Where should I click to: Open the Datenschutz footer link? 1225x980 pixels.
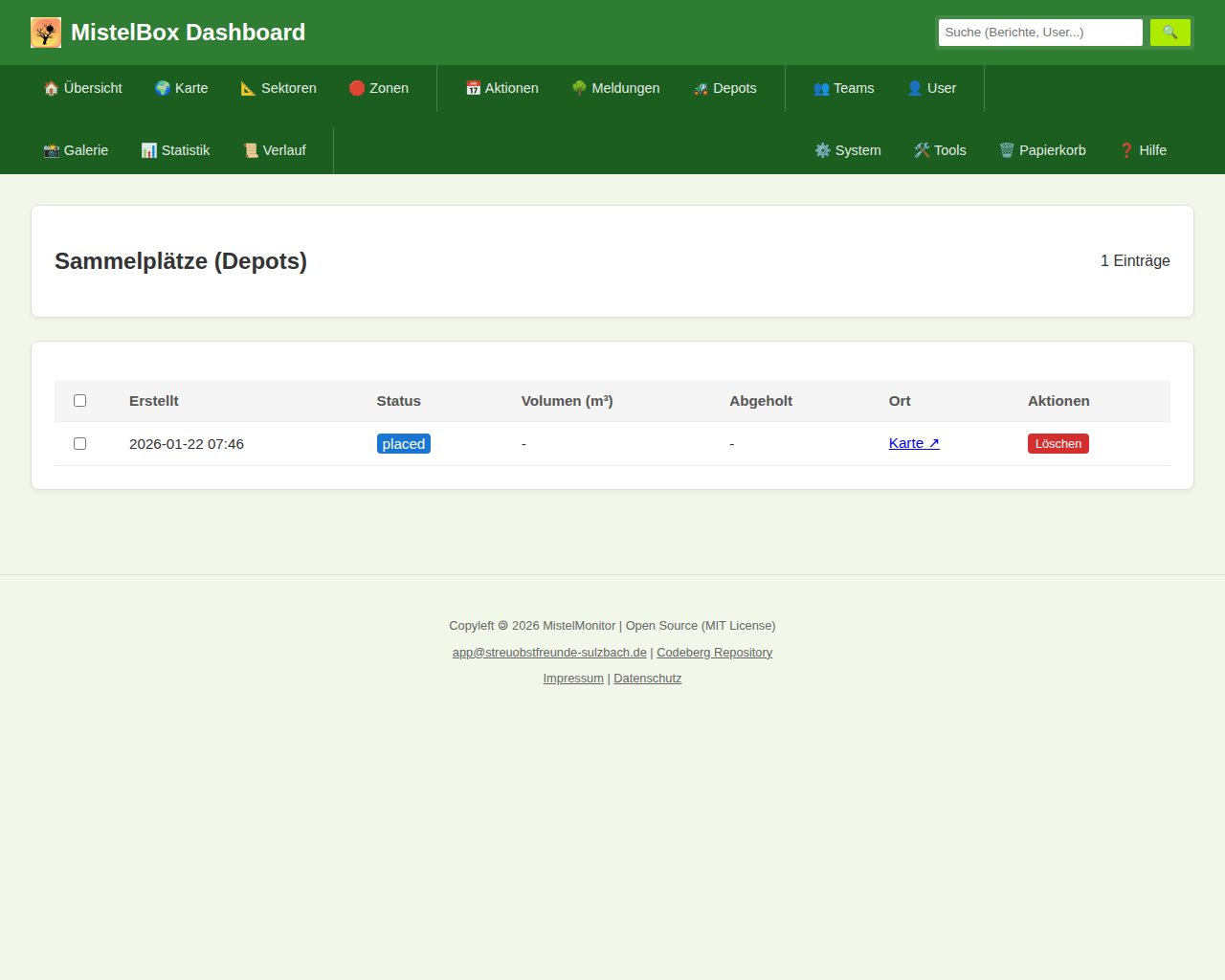647,679
